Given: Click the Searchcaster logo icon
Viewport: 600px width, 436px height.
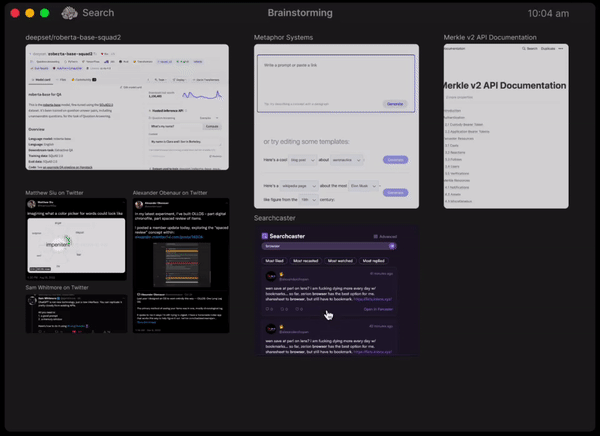Looking at the screenshot, I should point(264,236).
